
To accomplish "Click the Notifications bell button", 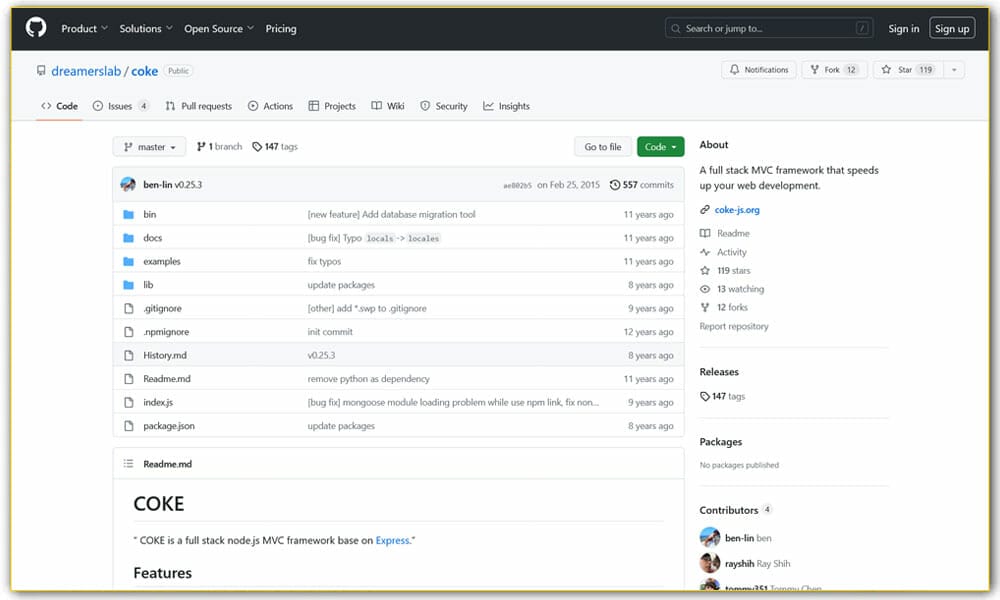I will tap(759, 70).
